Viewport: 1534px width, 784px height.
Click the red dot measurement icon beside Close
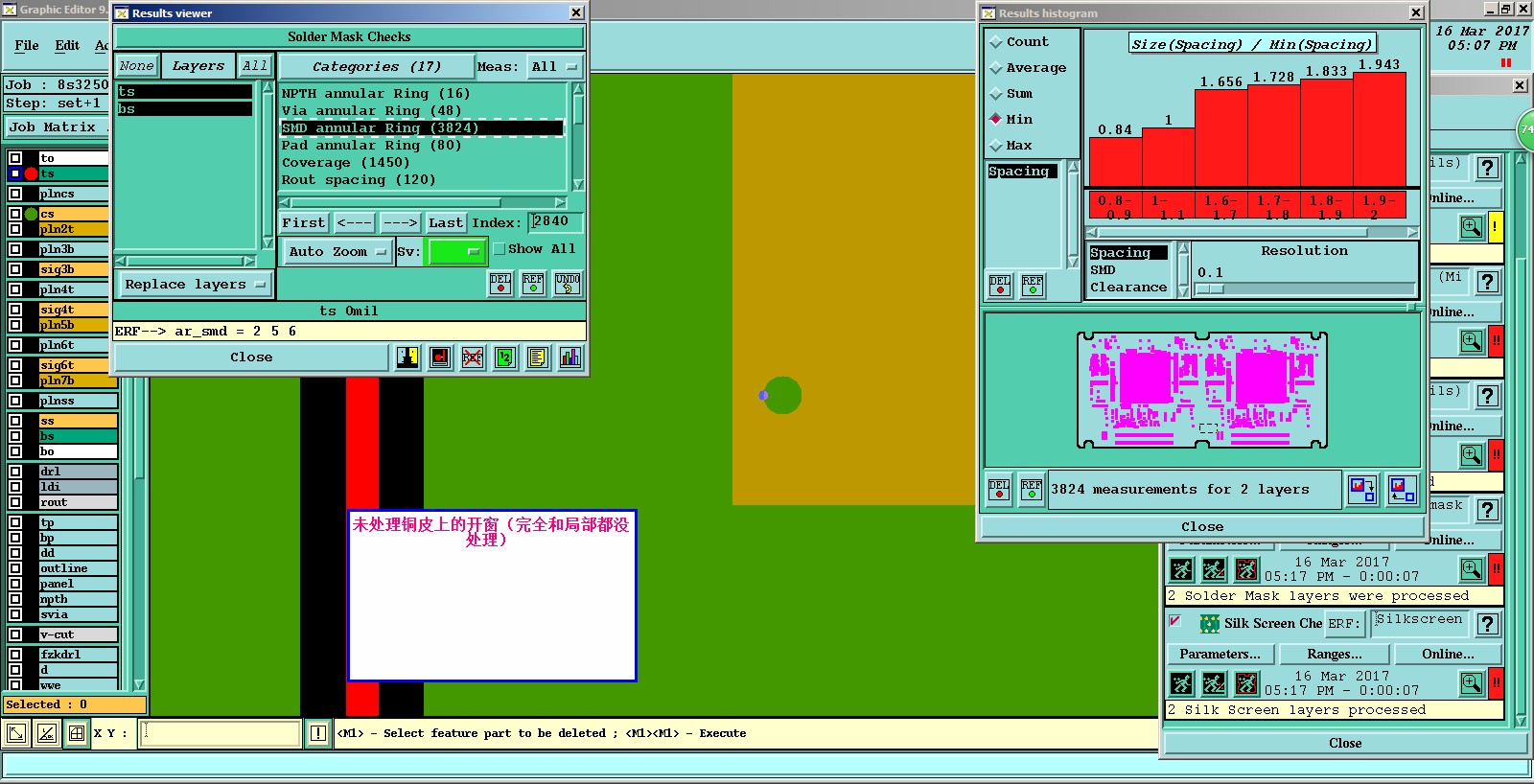(441, 357)
